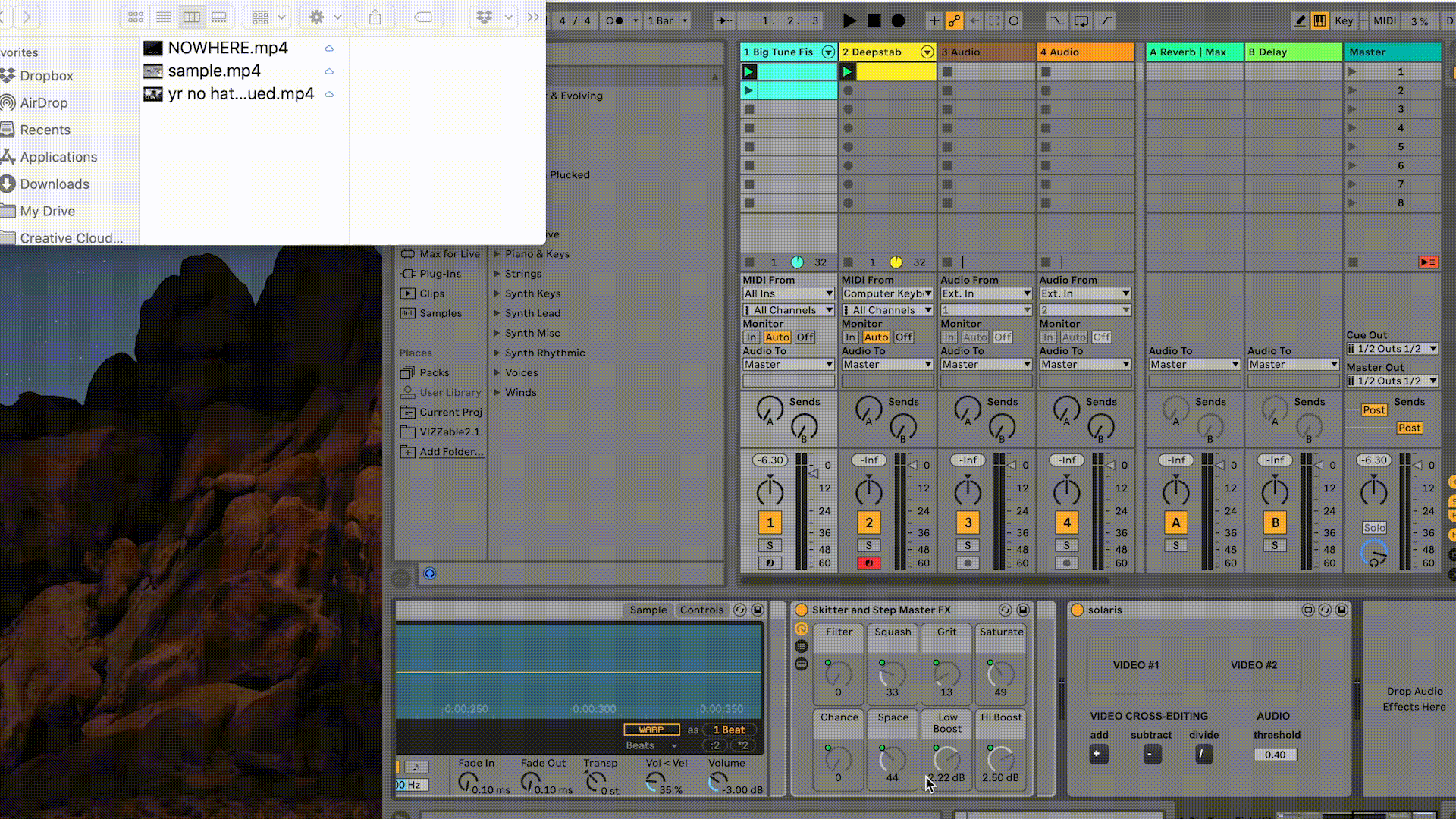Click Add Folder in Places
Image resolution: width=1456 pixels, height=819 pixels.
450,452
